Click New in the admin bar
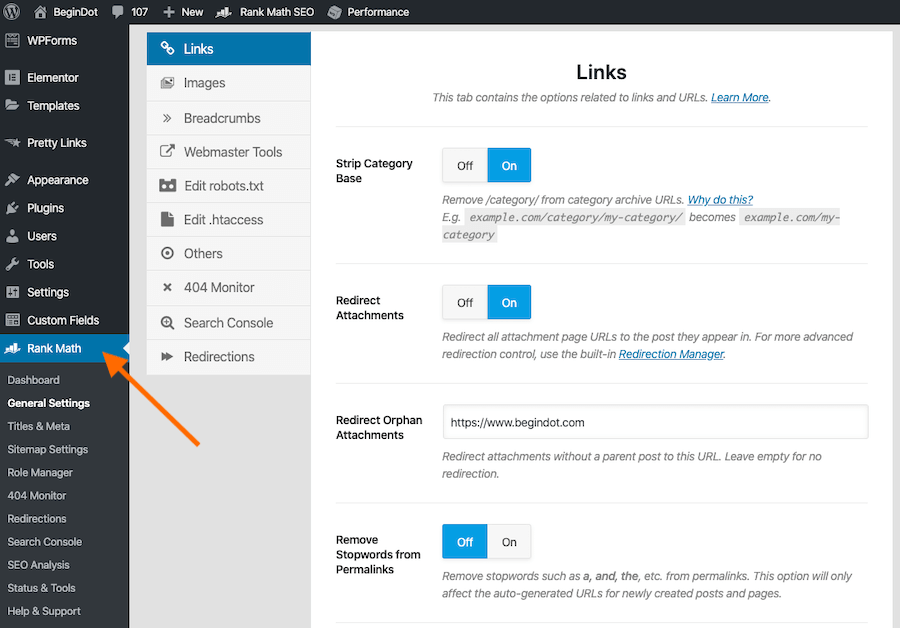 (183, 11)
